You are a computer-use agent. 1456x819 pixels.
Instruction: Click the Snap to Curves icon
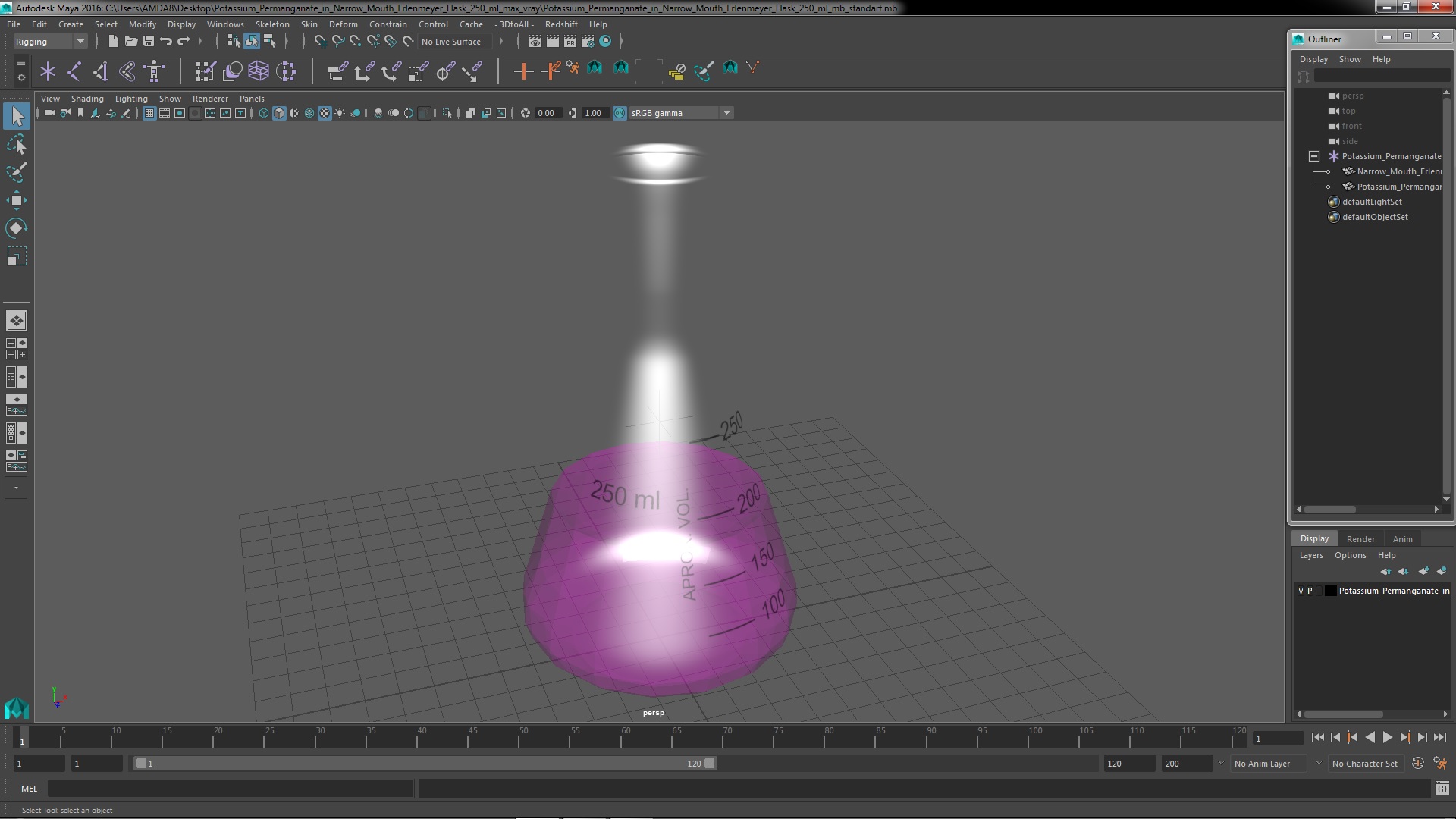[x=338, y=41]
